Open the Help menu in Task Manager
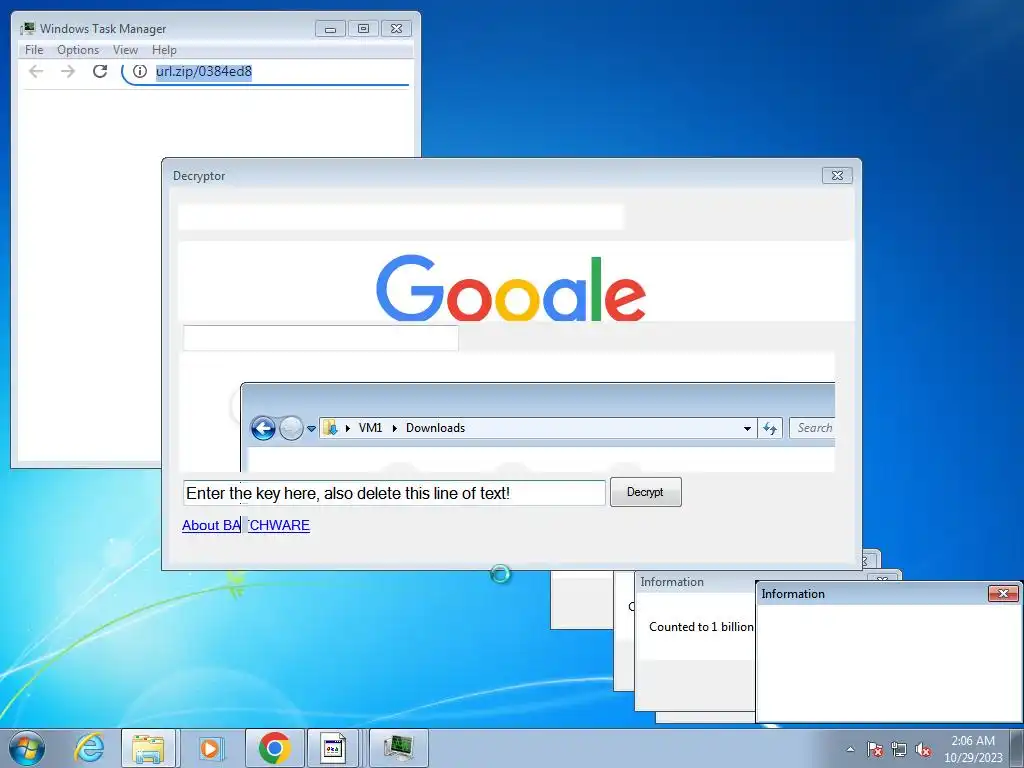 click(x=164, y=50)
